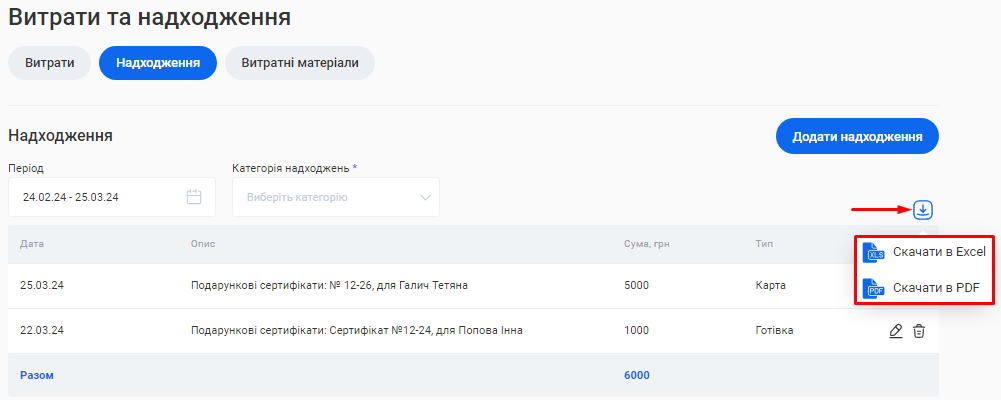
Task: Select the certificate row for Галич Тетяна
Action: pos(329,286)
